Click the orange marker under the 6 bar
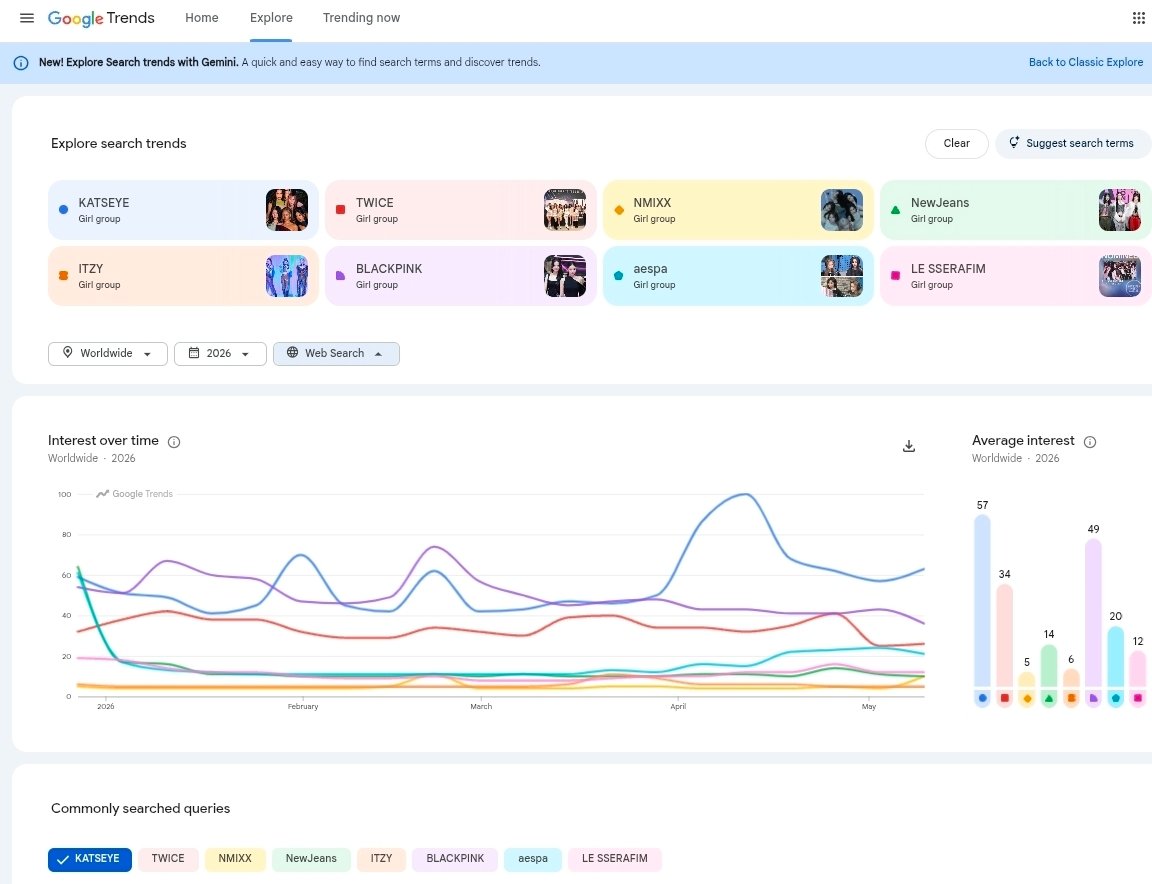The image size is (1152, 884). [1071, 698]
